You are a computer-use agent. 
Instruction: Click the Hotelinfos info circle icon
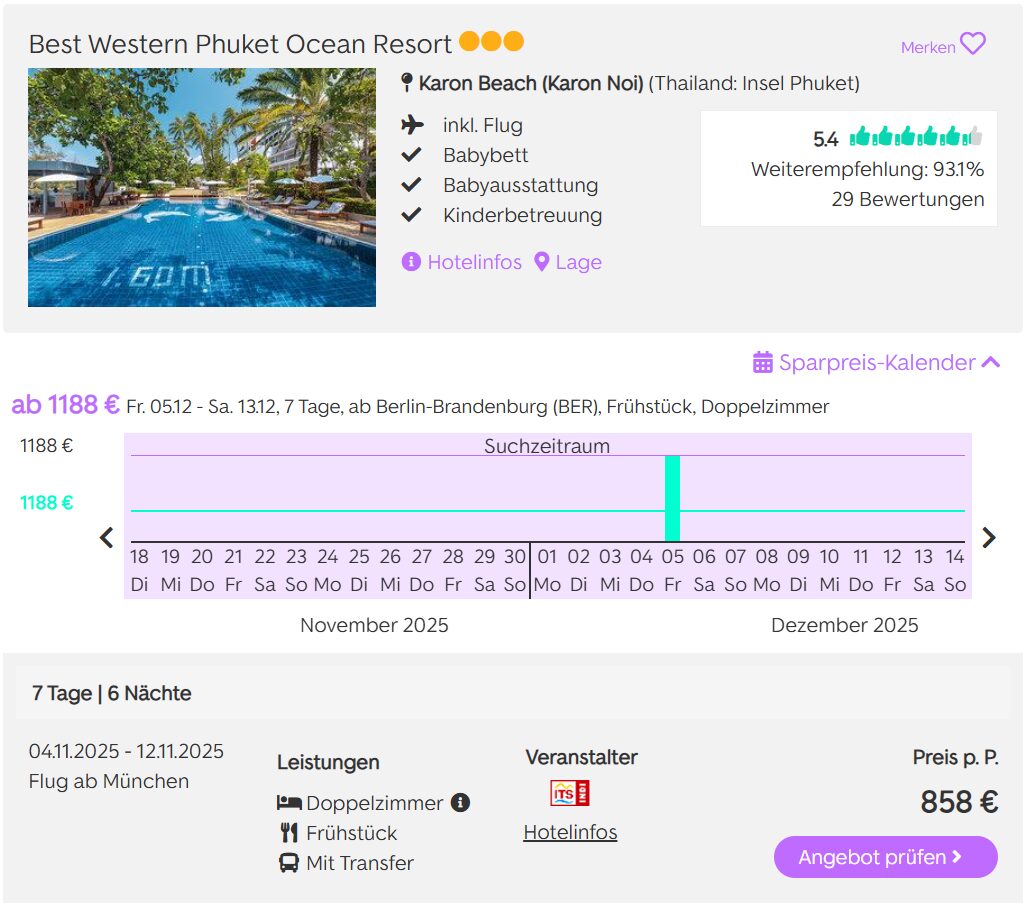tap(411, 262)
